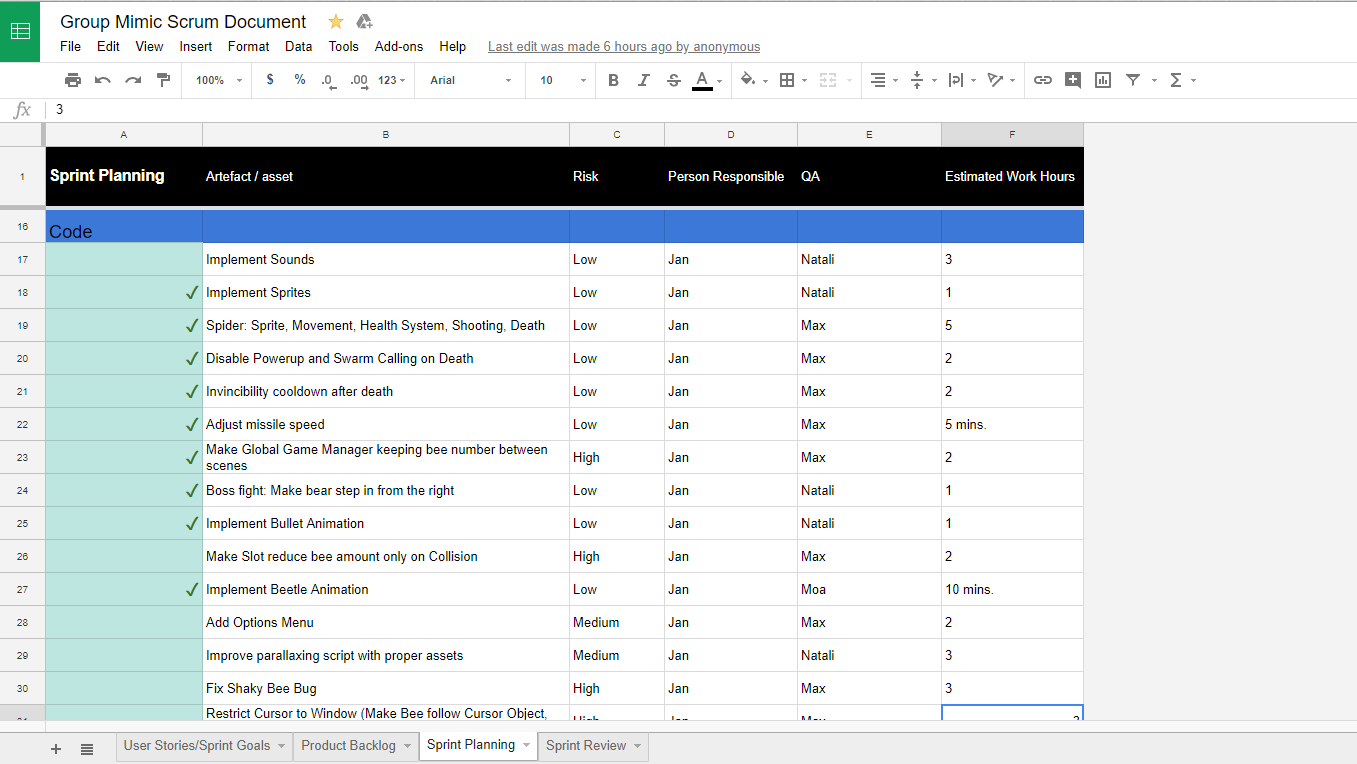The image size is (1357, 764).
Task: Select row 17 header
Action: click(x=22, y=259)
